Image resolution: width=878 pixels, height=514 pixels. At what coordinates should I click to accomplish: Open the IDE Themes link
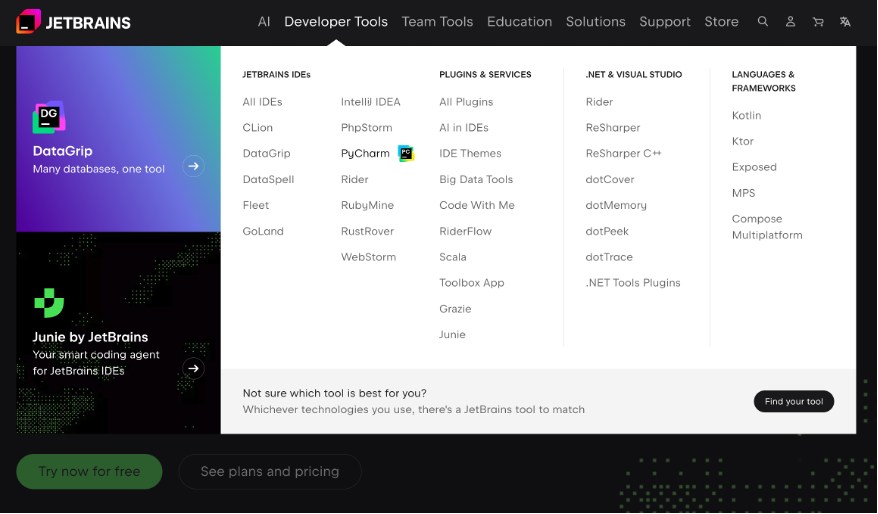click(x=470, y=153)
